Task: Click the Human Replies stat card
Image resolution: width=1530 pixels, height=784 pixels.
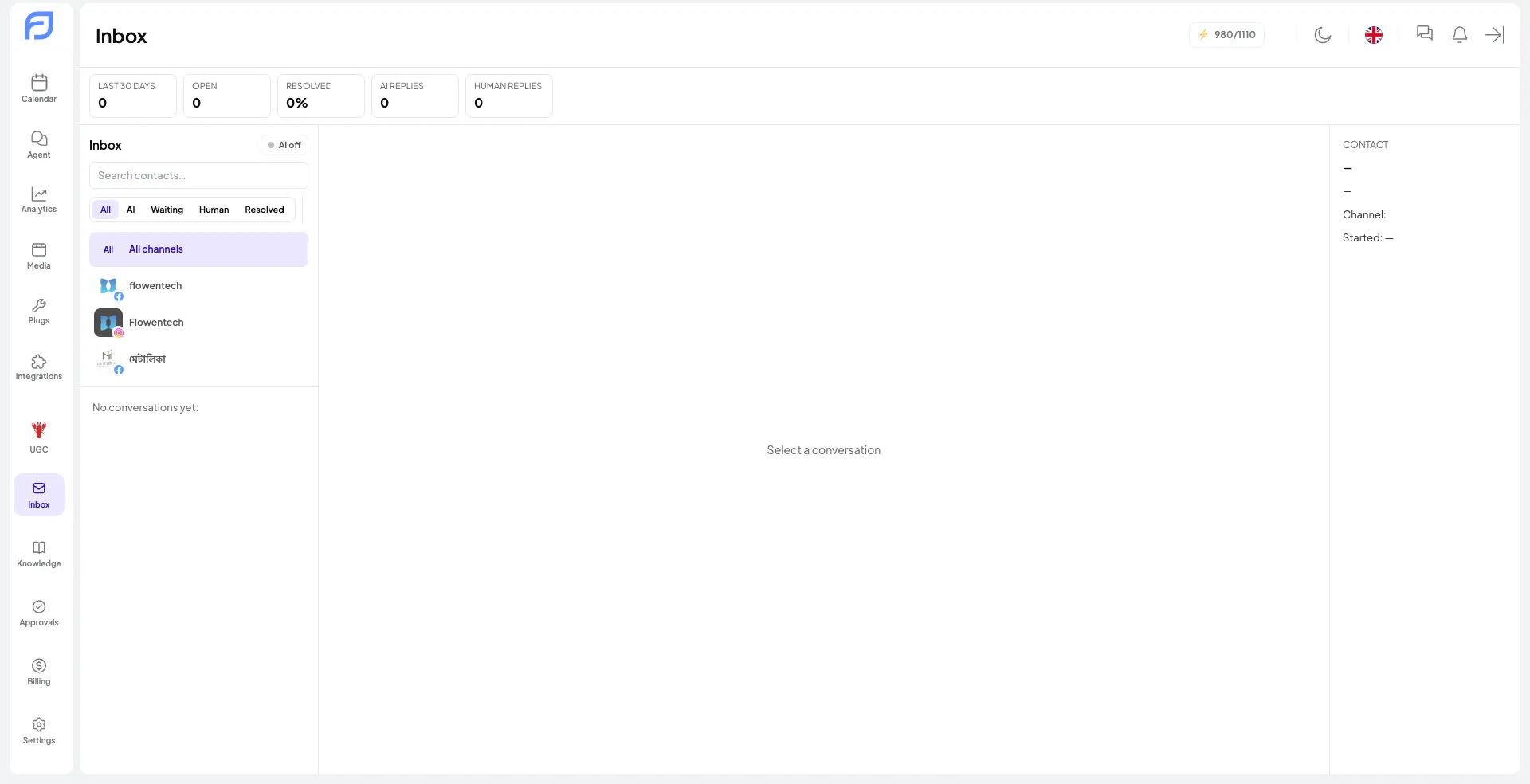Action: tap(509, 96)
